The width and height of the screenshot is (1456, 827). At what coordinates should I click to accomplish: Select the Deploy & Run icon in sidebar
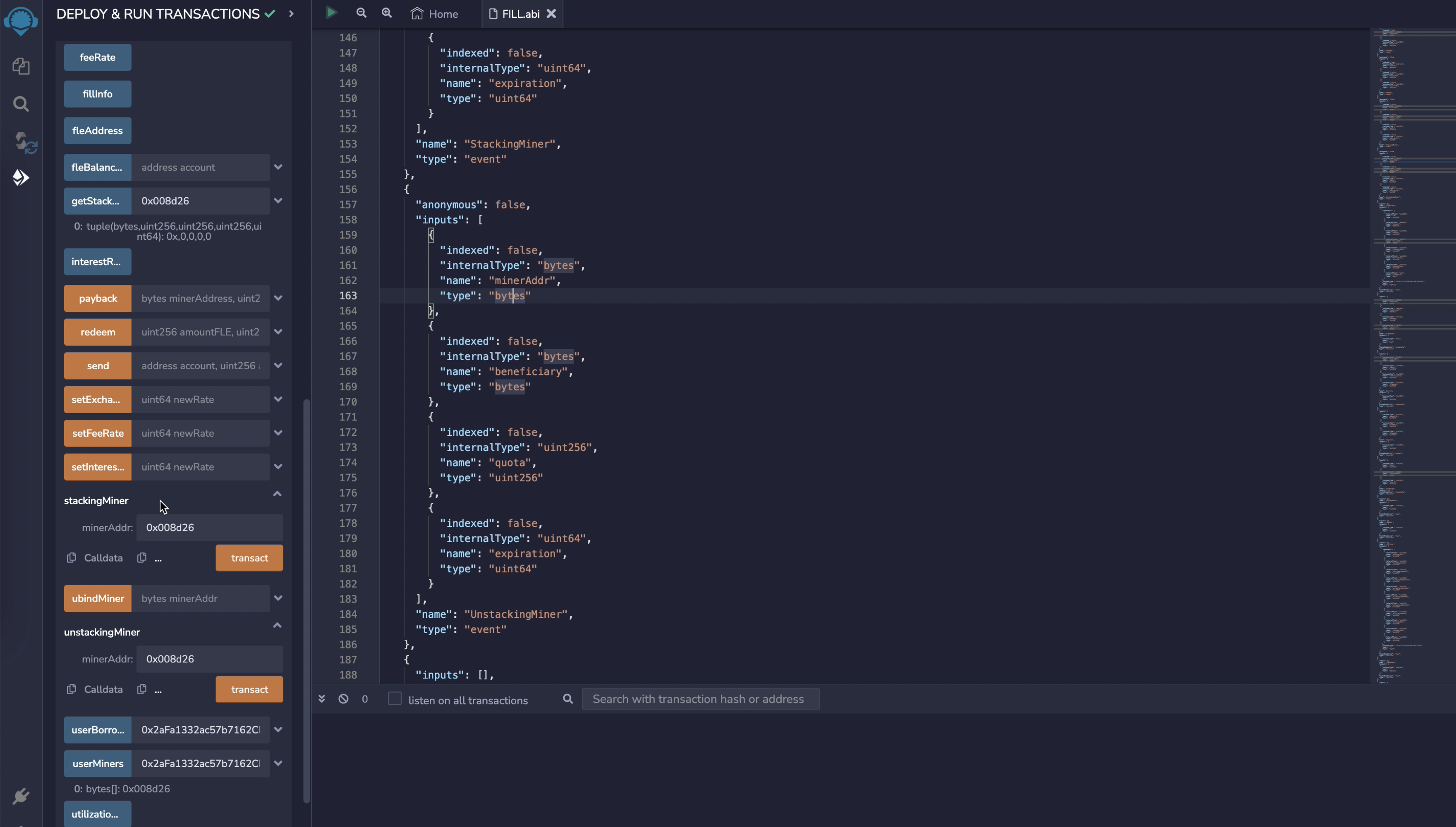click(x=20, y=178)
